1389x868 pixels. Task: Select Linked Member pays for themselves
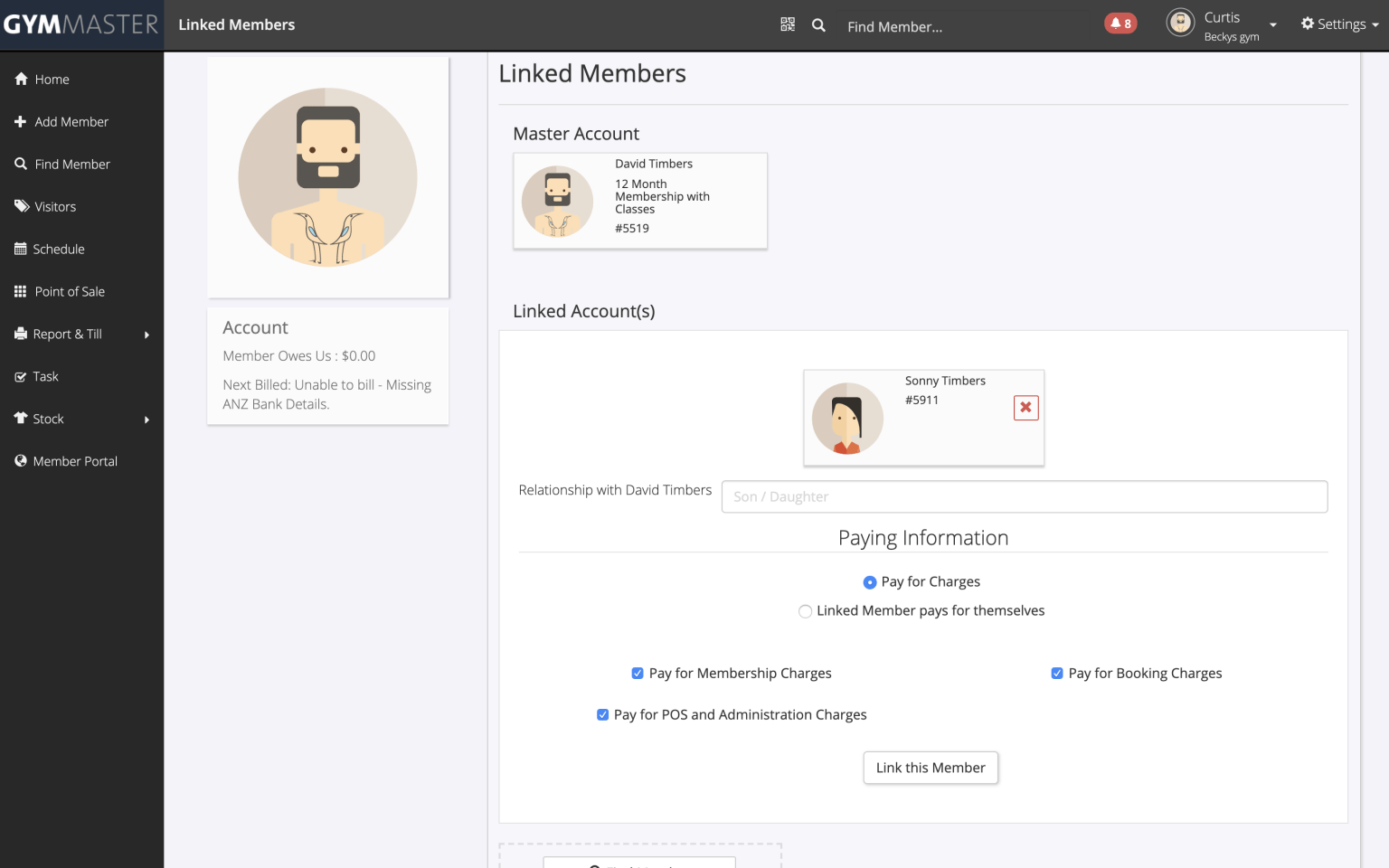pyautogui.click(x=805, y=611)
